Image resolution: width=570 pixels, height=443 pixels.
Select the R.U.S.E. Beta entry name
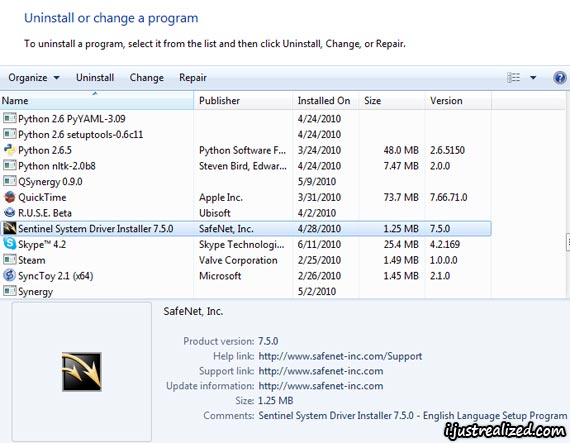[45, 213]
